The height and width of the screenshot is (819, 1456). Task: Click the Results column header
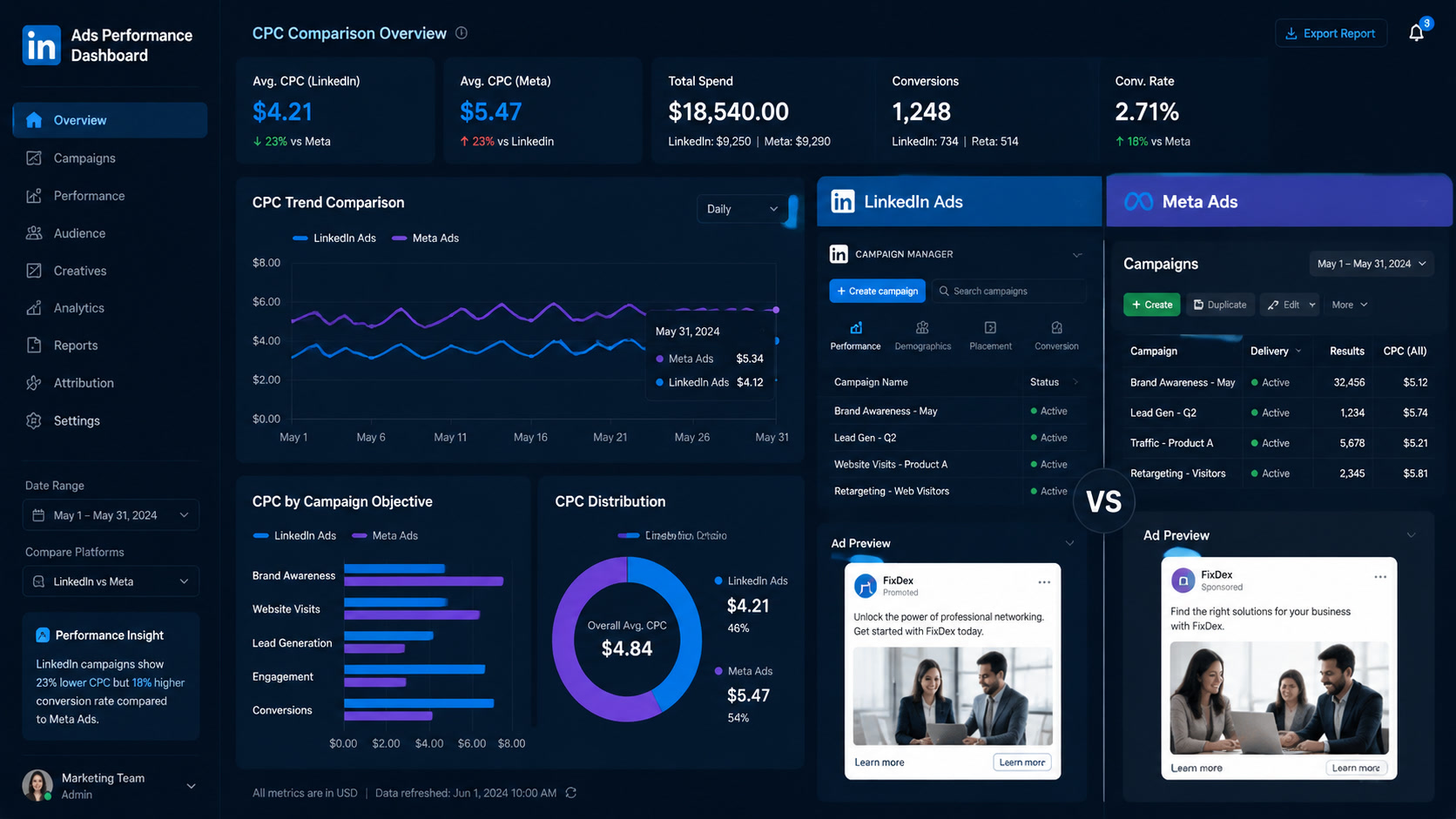pyautogui.click(x=1346, y=351)
